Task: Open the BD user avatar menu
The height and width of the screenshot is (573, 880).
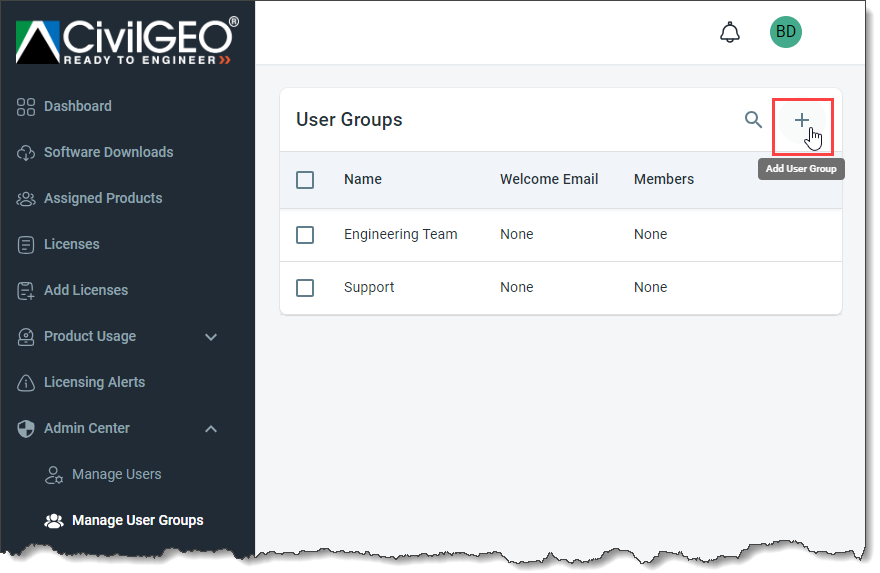Action: 786,32
